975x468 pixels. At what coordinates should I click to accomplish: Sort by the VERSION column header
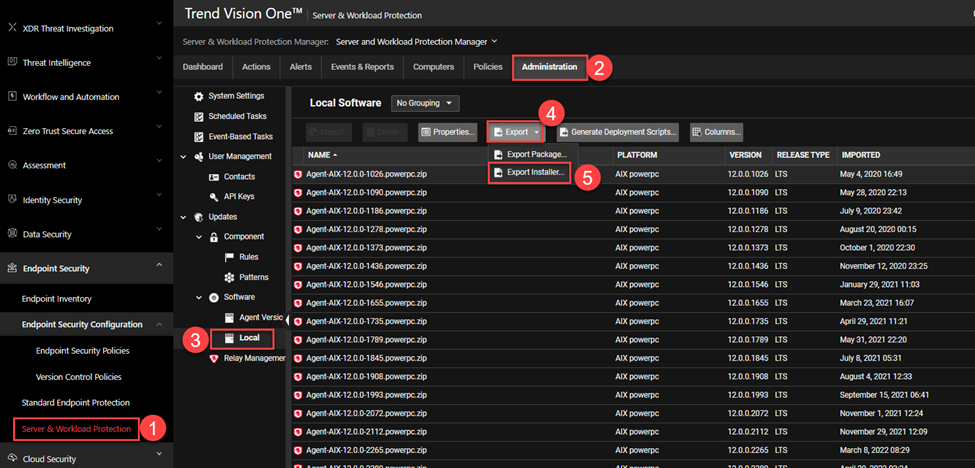click(x=744, y=155)
